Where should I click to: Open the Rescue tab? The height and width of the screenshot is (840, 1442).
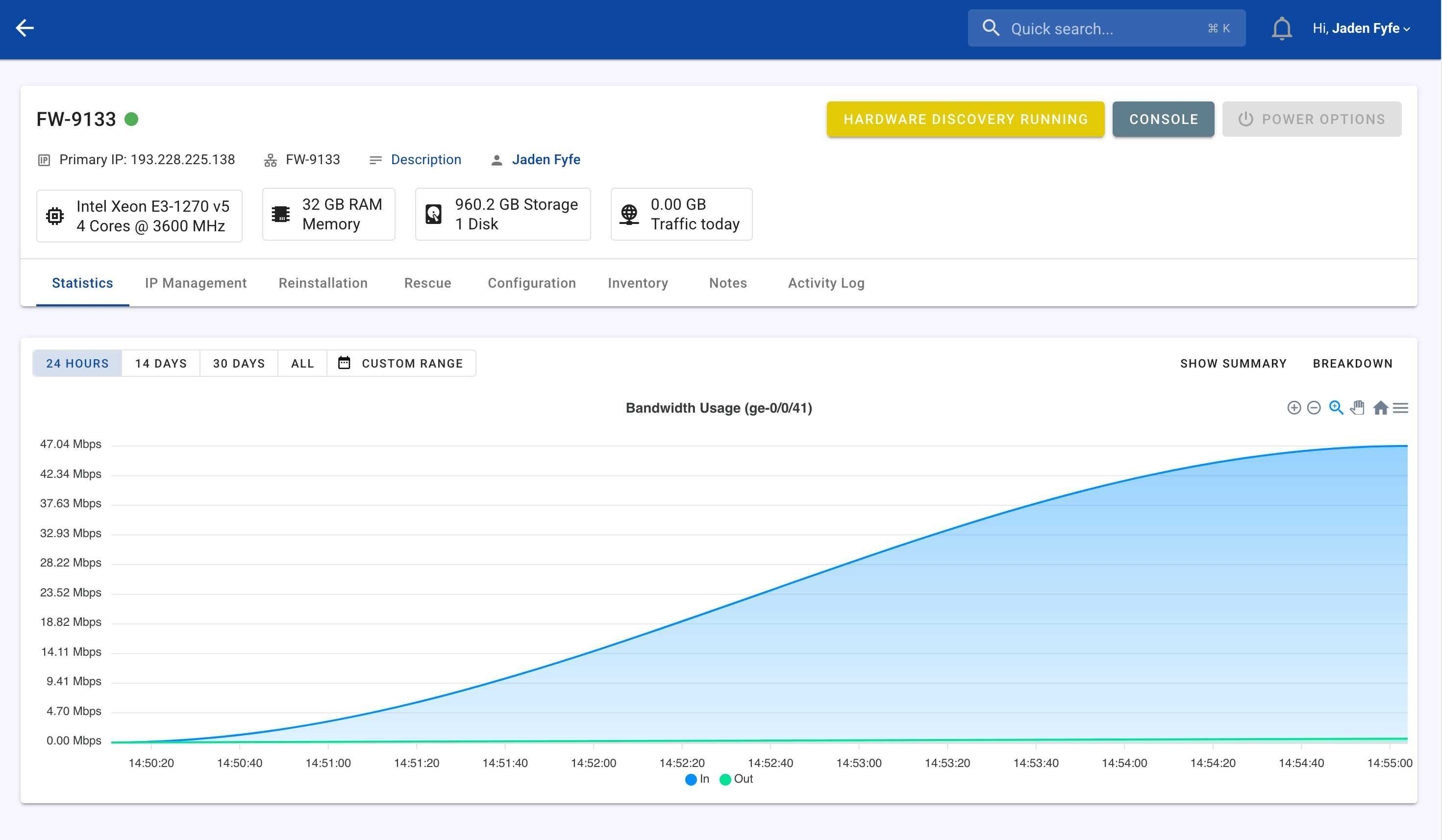point(428,283)
